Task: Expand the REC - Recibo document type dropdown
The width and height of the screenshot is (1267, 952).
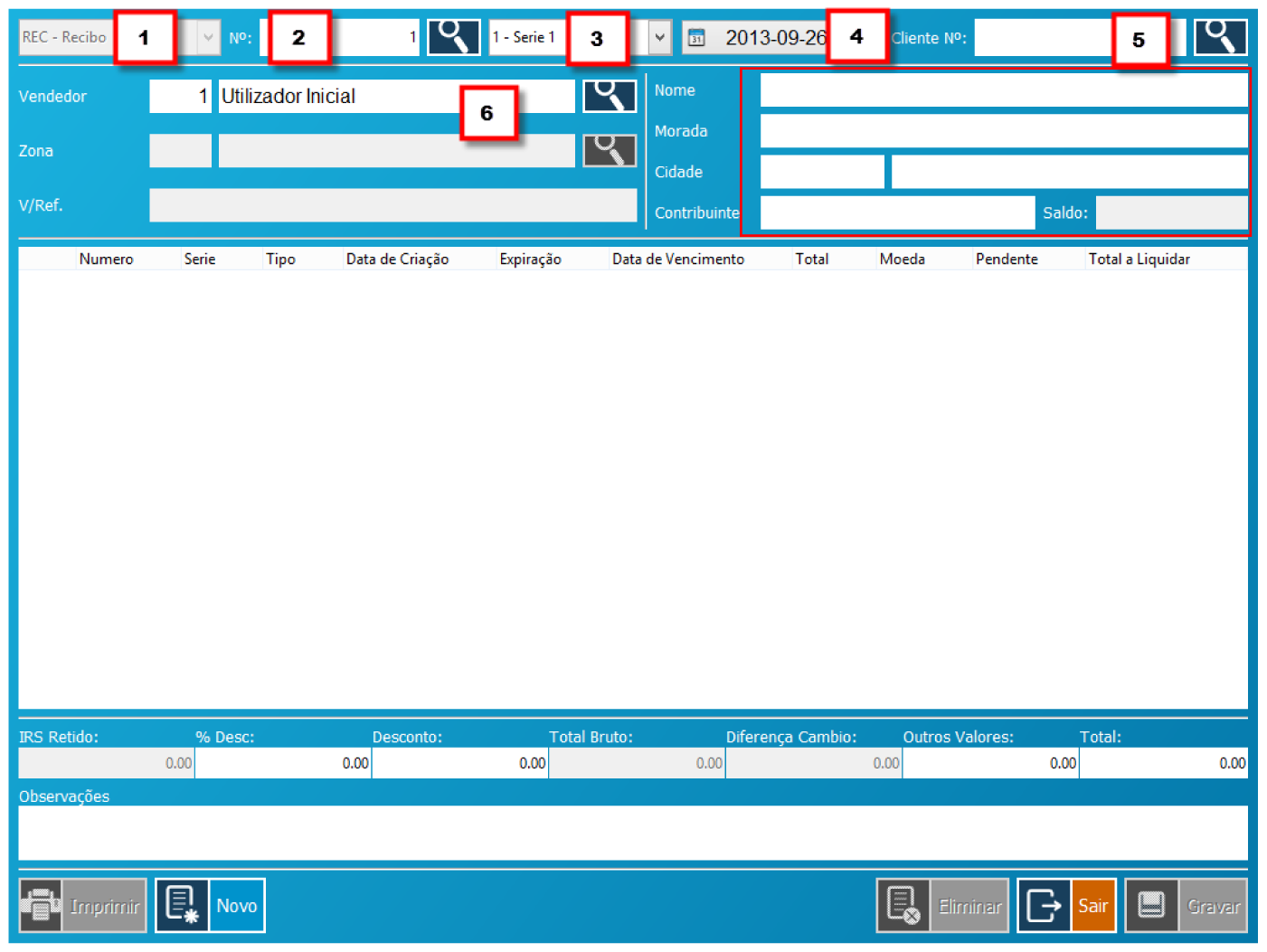Action: coord(208,38)
